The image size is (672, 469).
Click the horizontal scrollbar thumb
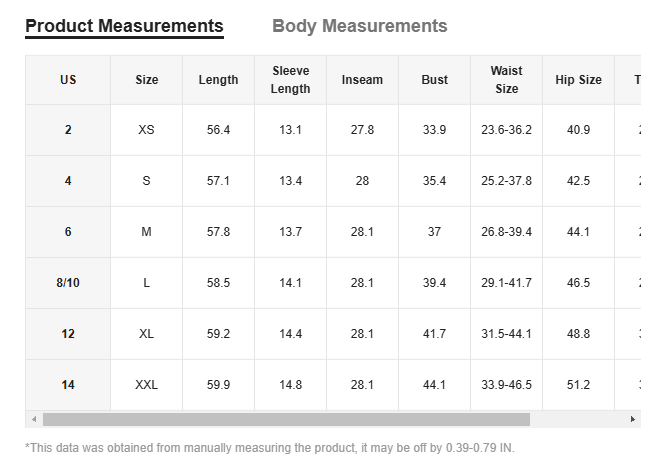(x=285, y=419)
